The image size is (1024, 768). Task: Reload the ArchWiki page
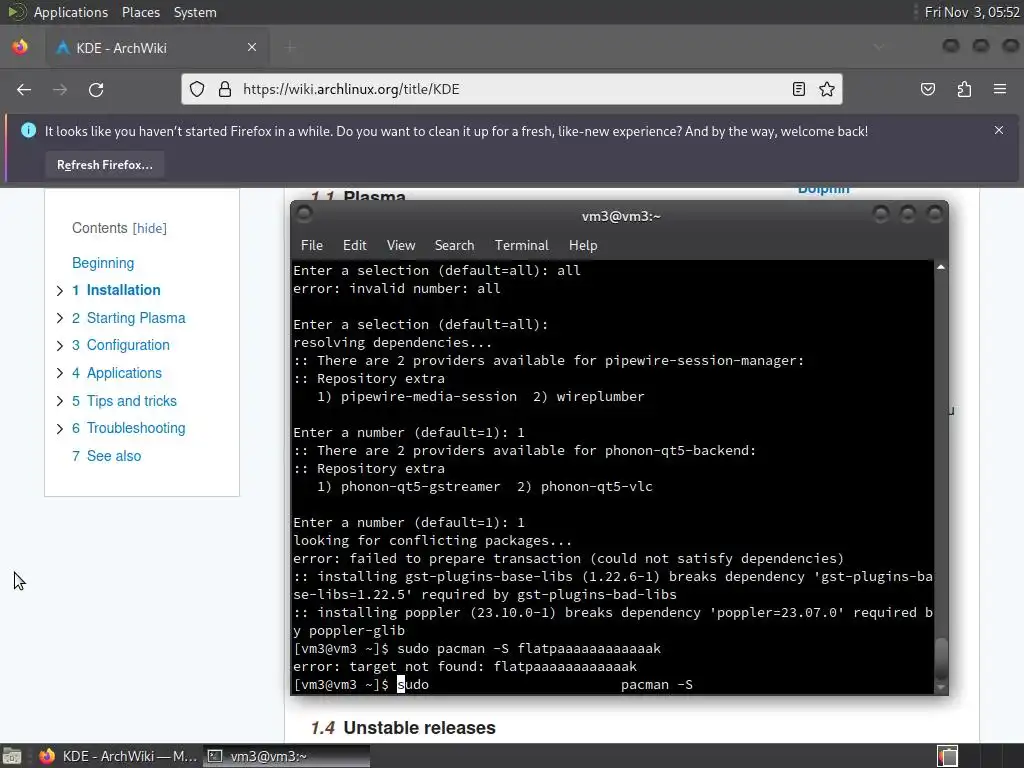[x=96, y=89]
